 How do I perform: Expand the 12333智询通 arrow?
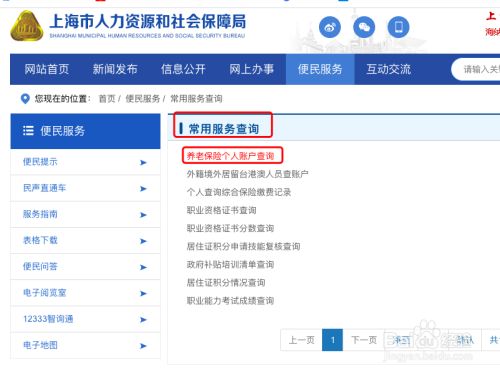point(143,319)
